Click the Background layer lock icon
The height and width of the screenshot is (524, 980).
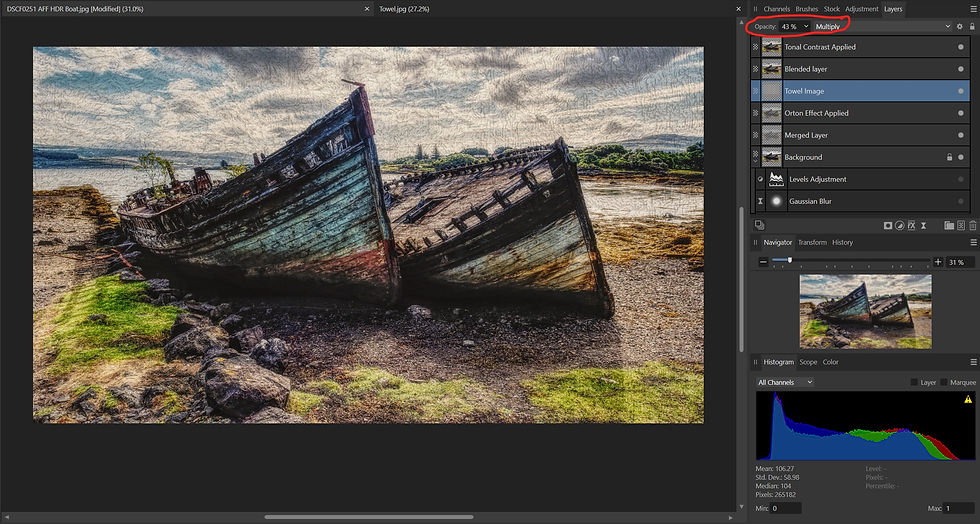[949, 158]
